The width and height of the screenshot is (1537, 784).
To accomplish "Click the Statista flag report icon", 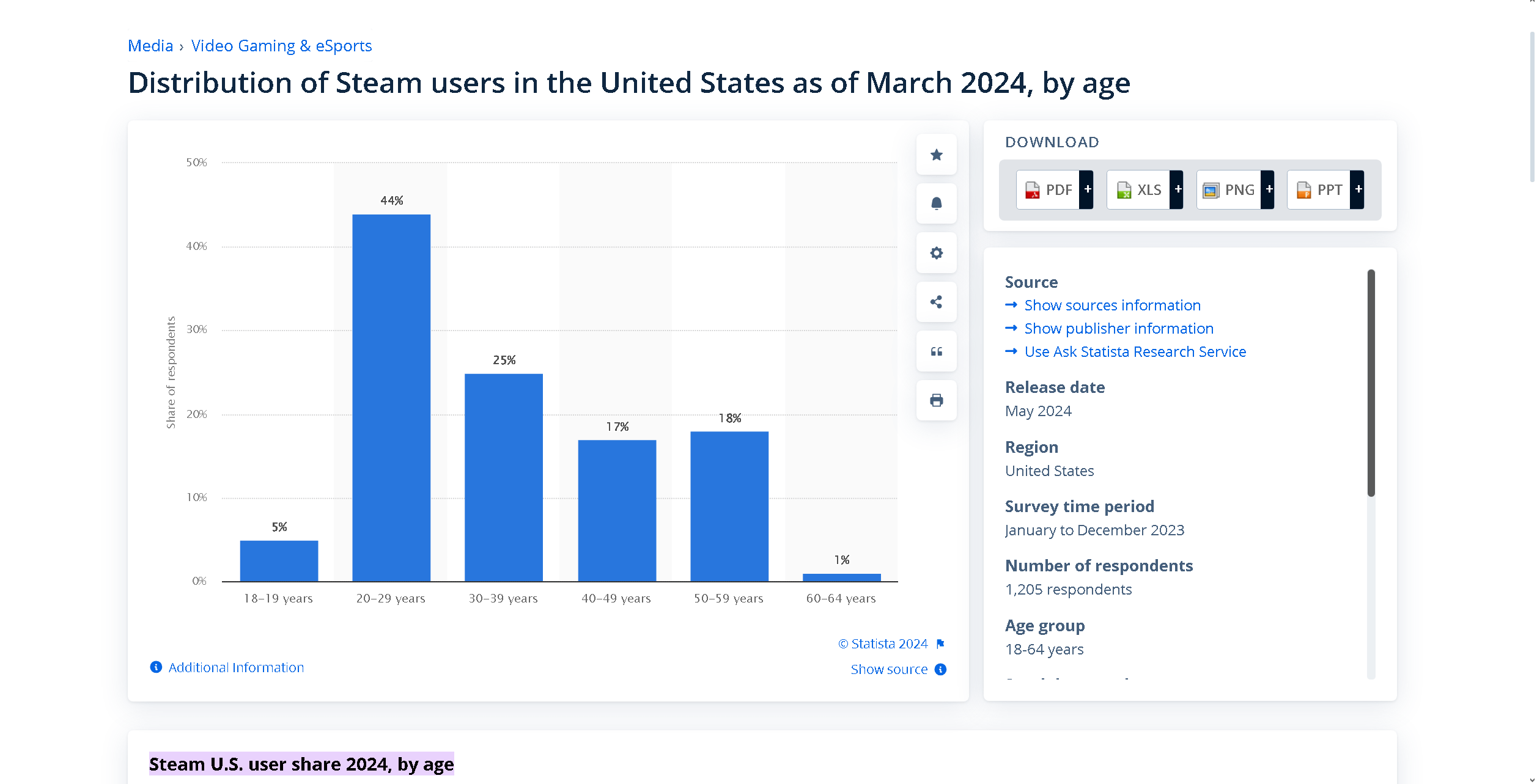I will click(x=940, y=643).
